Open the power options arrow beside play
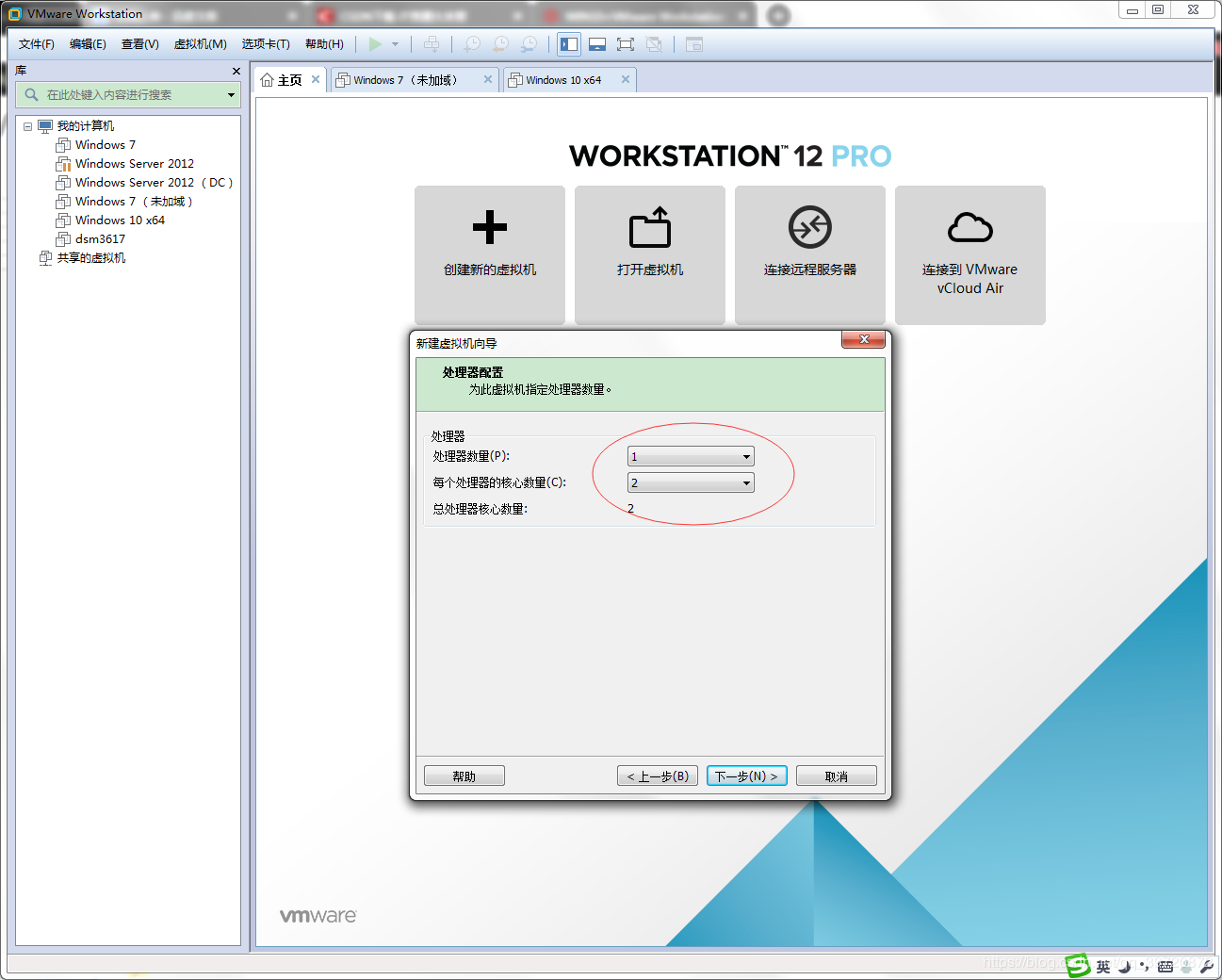The height and width of the screenshot is (980, 1222). click(396, 44)
